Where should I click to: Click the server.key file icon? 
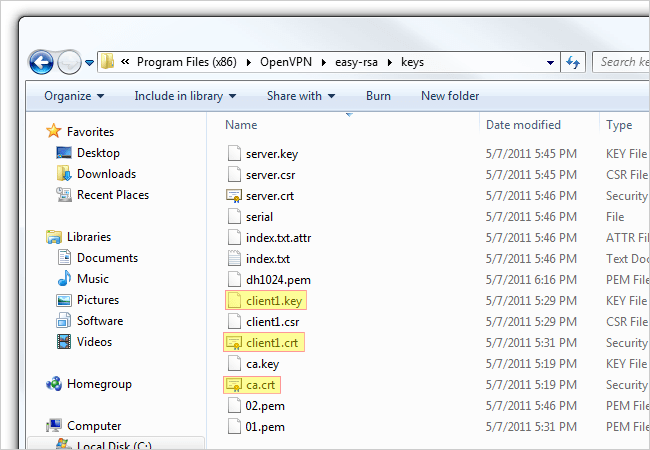click(234, 153)
